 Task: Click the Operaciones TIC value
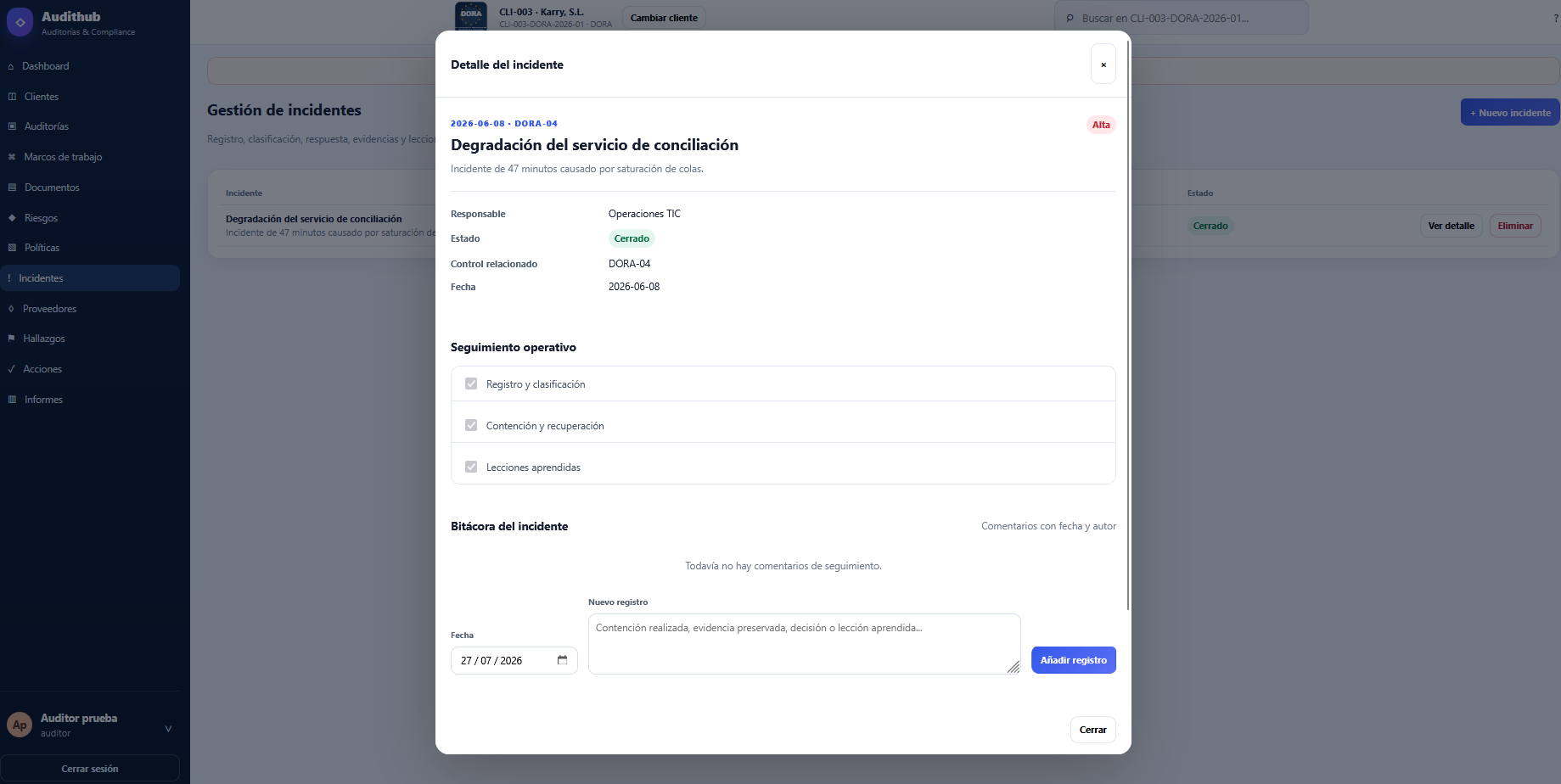pos(644,214)
